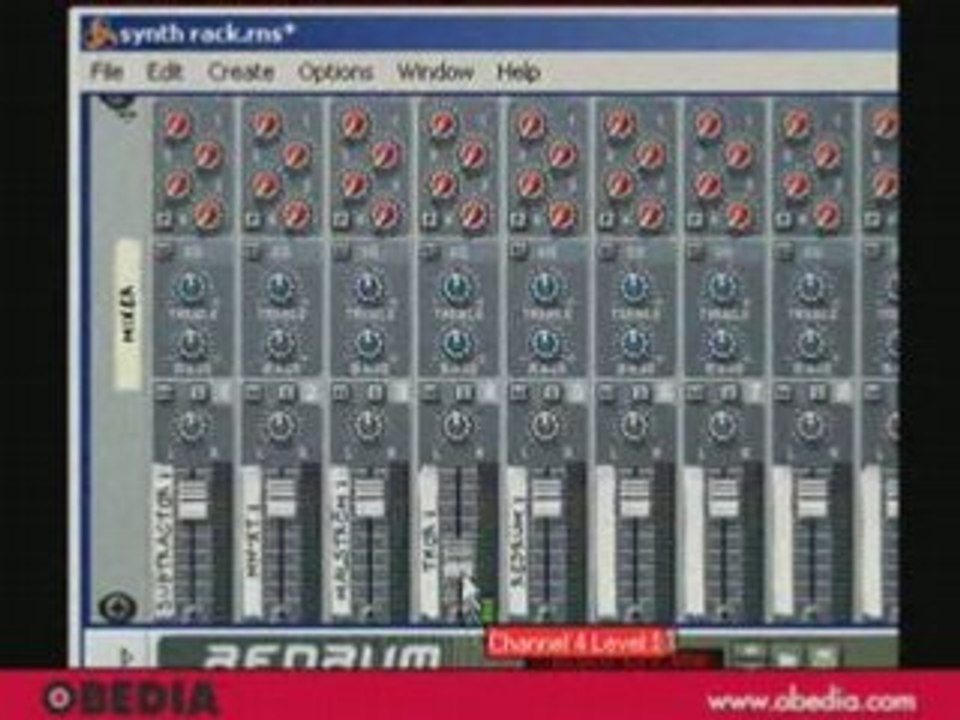
Task: Click aux send 2 knob on SUBTRACTOR 1 channel
Action: coord(208,155)
